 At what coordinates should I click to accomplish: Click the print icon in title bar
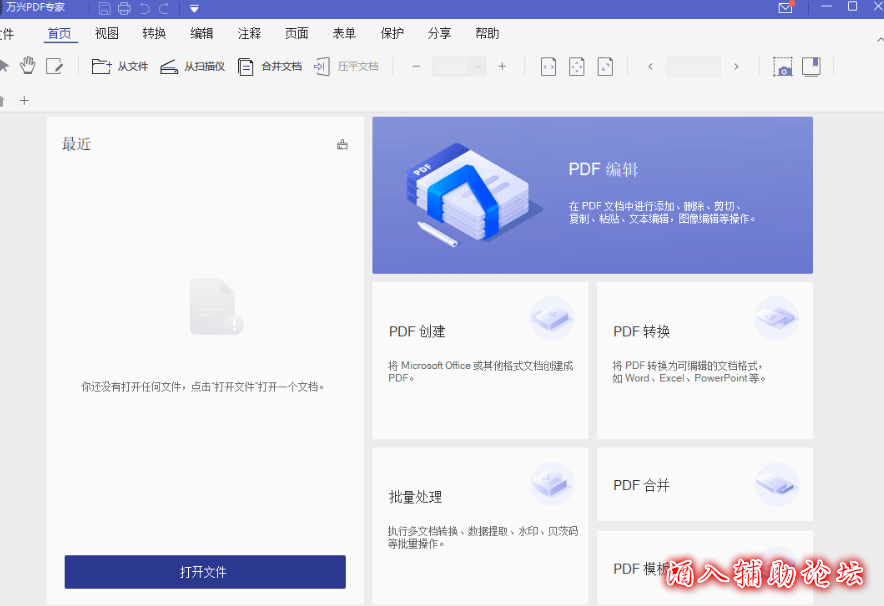pos(124,8)
